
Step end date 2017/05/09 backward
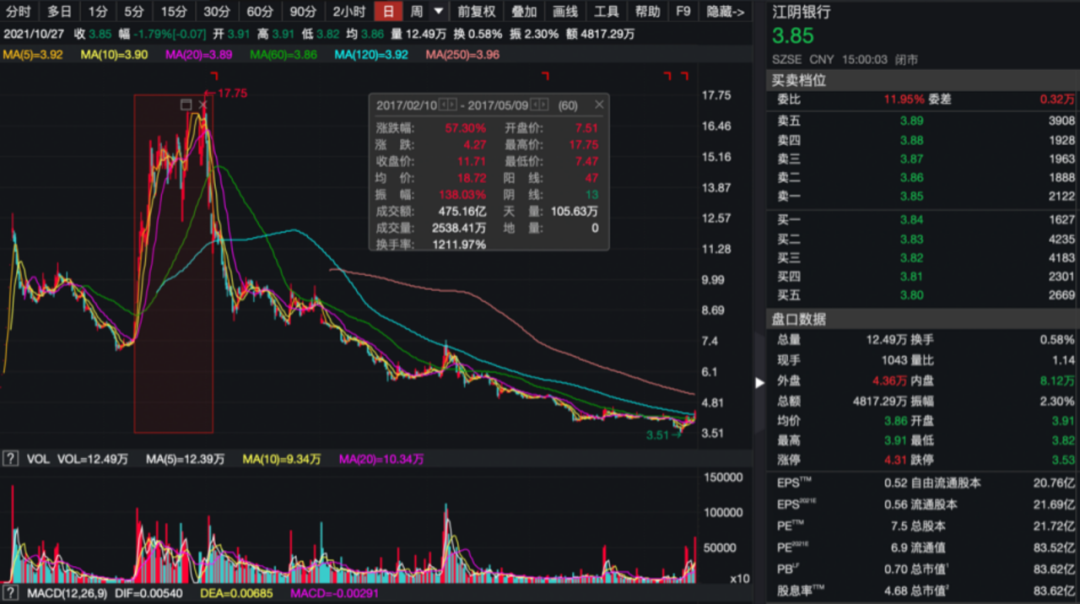pyautogui.click(x=535, y=105)
